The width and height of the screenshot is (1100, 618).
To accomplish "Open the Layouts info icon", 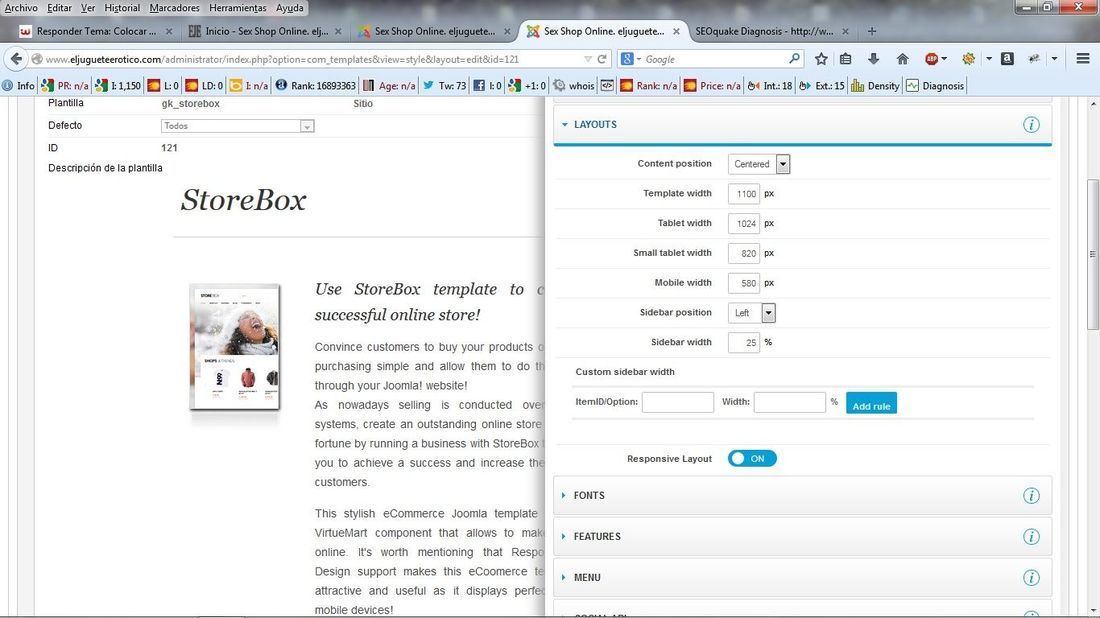I will coord(1031,125).
